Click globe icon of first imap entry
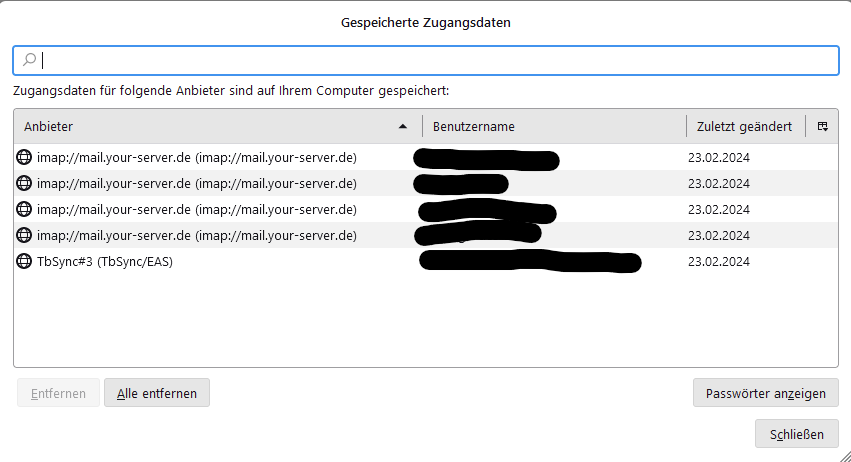 click(x=25, y=157)
